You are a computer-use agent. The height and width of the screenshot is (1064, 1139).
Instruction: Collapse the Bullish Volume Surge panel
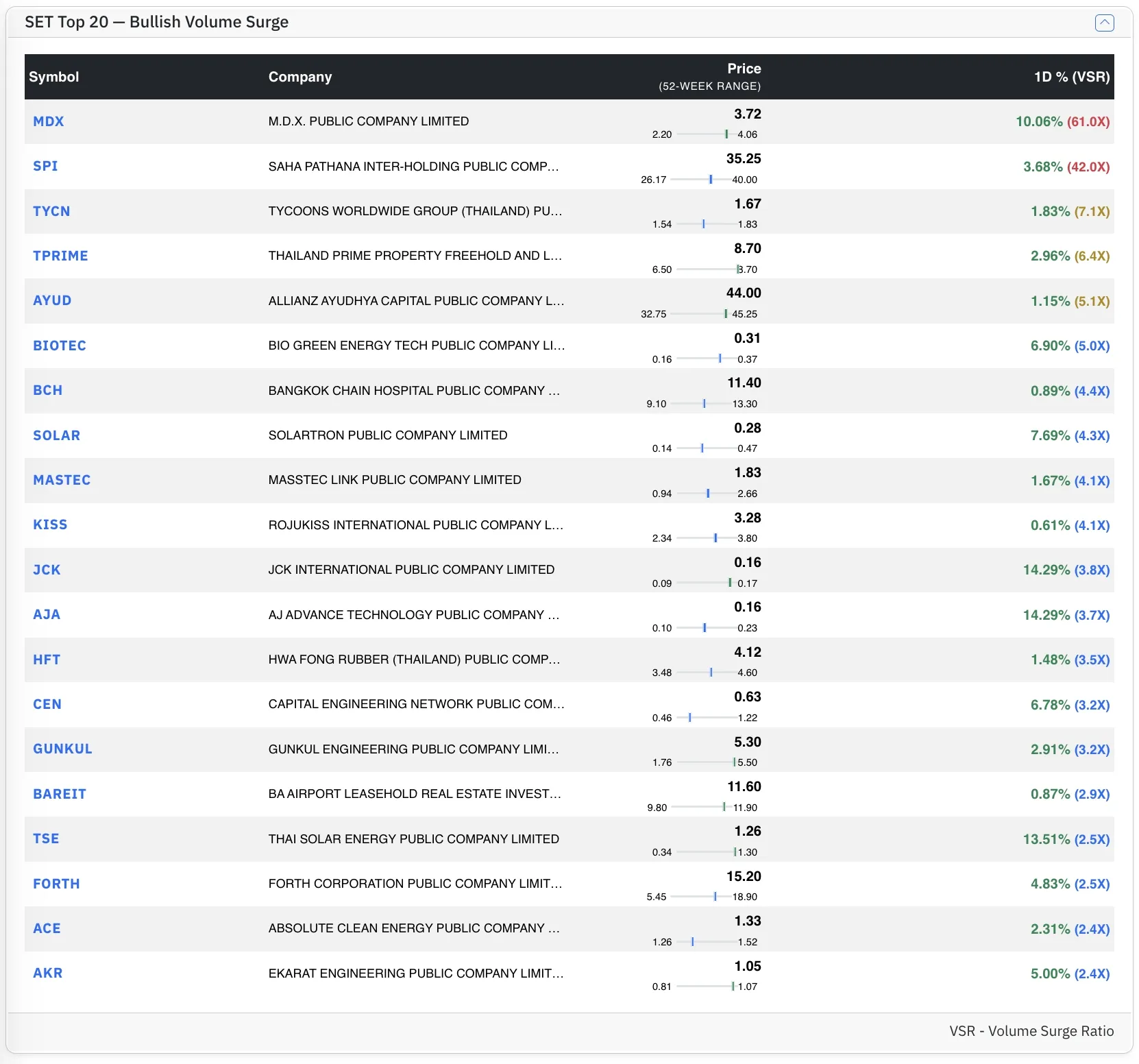1104,23
